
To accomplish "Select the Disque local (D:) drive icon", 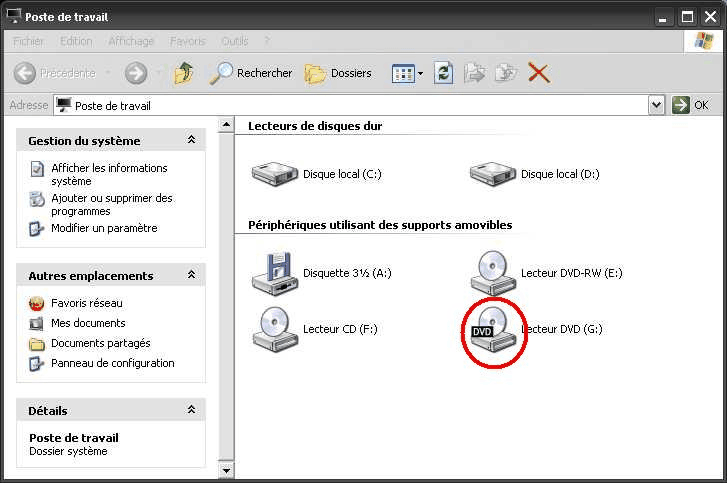I will 492,174.
